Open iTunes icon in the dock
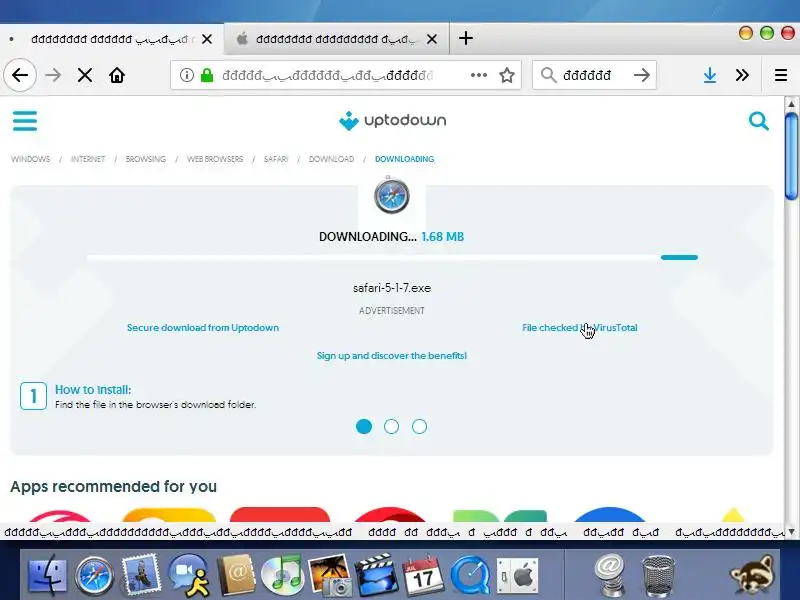The height and width of the screenshot is (600, 800). click(x=282, y=575)
